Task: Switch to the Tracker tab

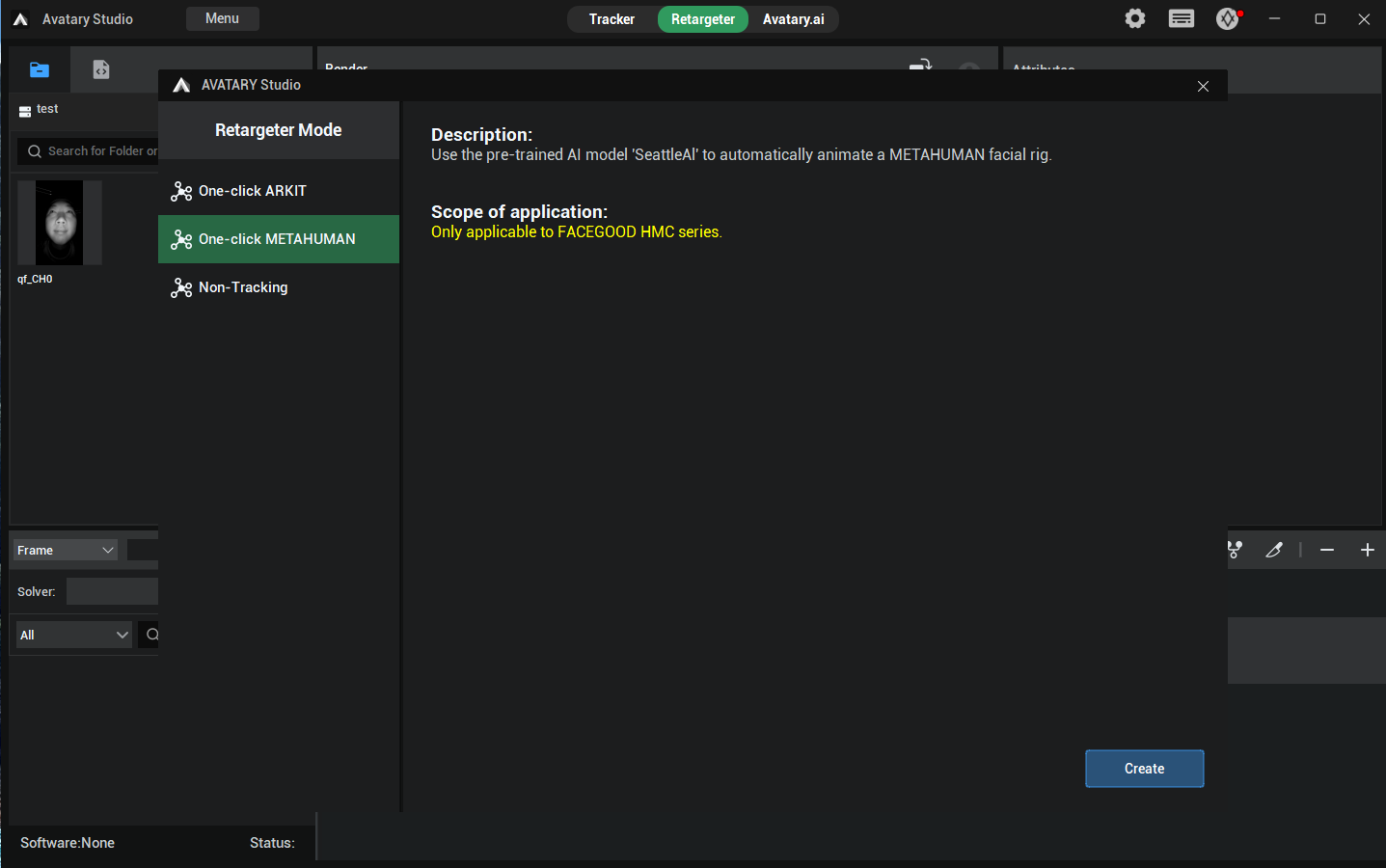Action: coord(612,19)
